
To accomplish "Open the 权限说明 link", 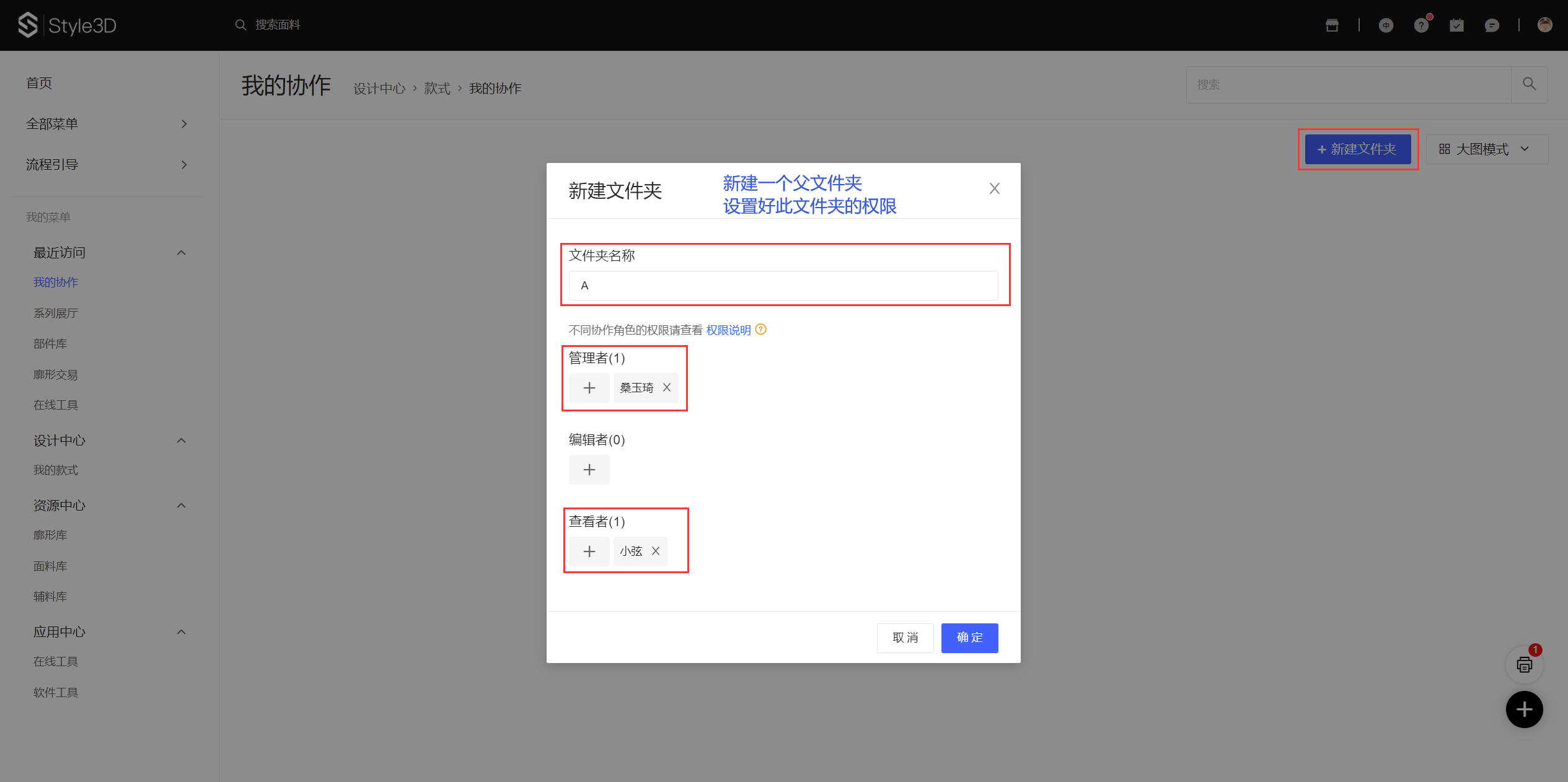I will pyautogui.click(x=728, y=330).
